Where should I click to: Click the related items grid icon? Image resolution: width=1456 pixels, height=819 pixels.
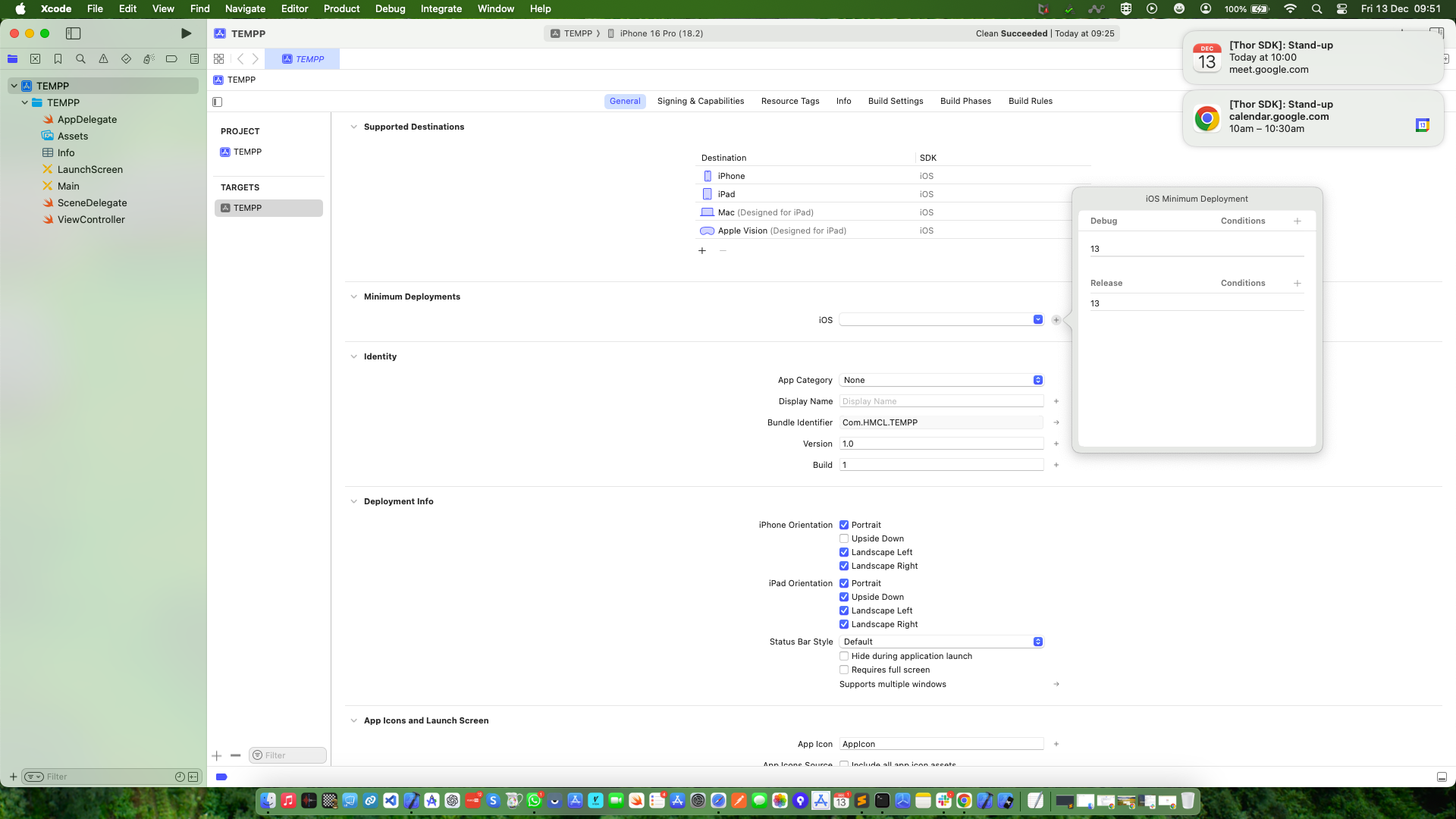(x=219, y=58)
